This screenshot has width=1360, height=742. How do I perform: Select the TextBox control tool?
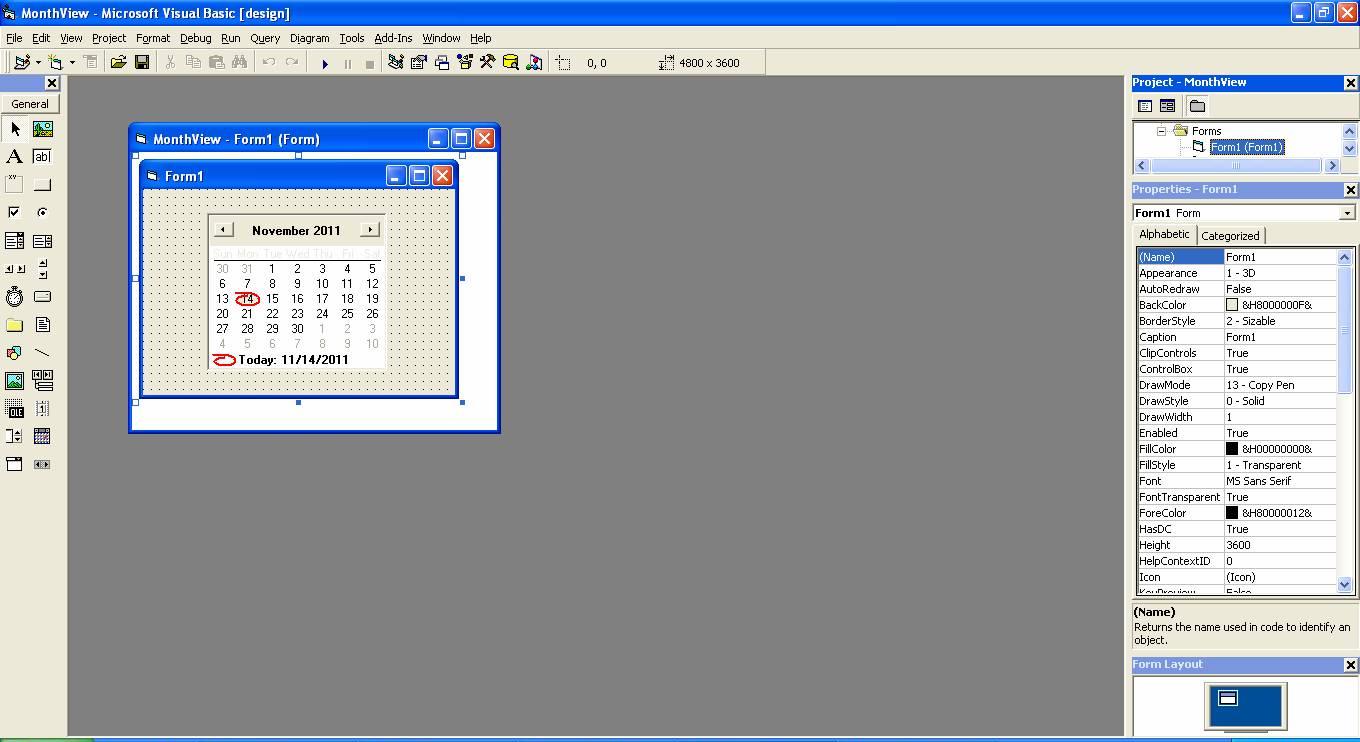[42, 157]
